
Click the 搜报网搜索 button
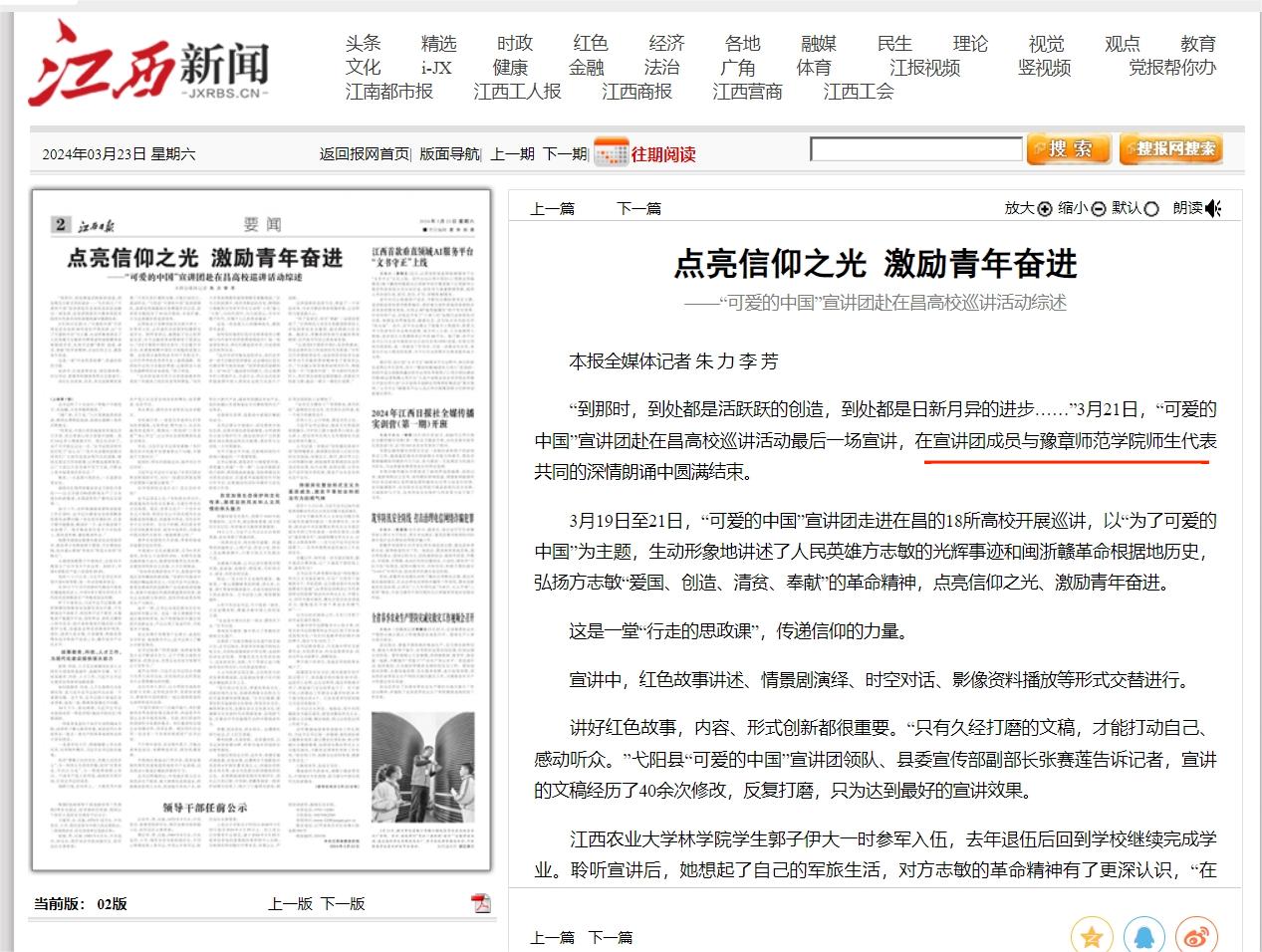[1170, 149]
